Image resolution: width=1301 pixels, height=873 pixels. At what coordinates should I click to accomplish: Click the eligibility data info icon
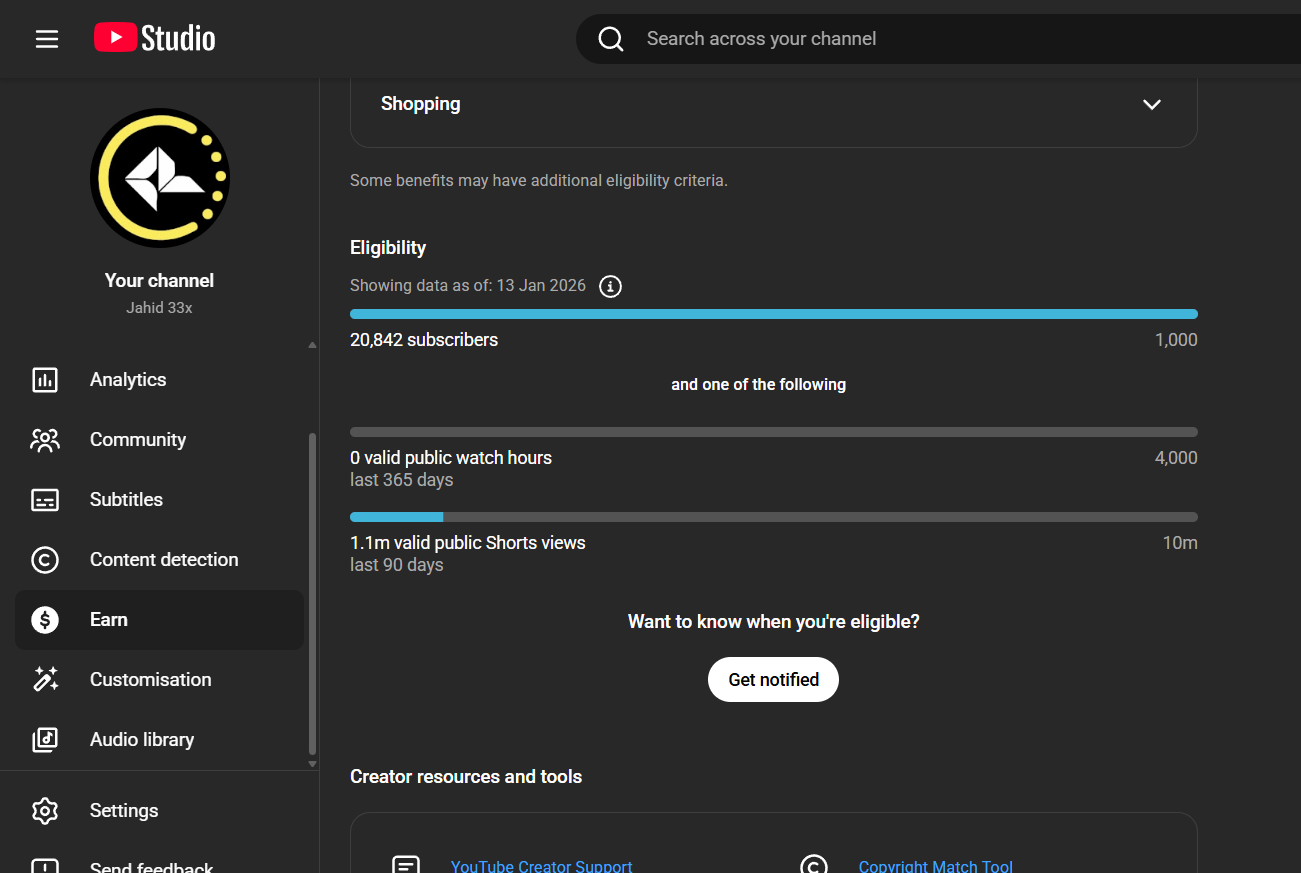(x=610, y=287)
